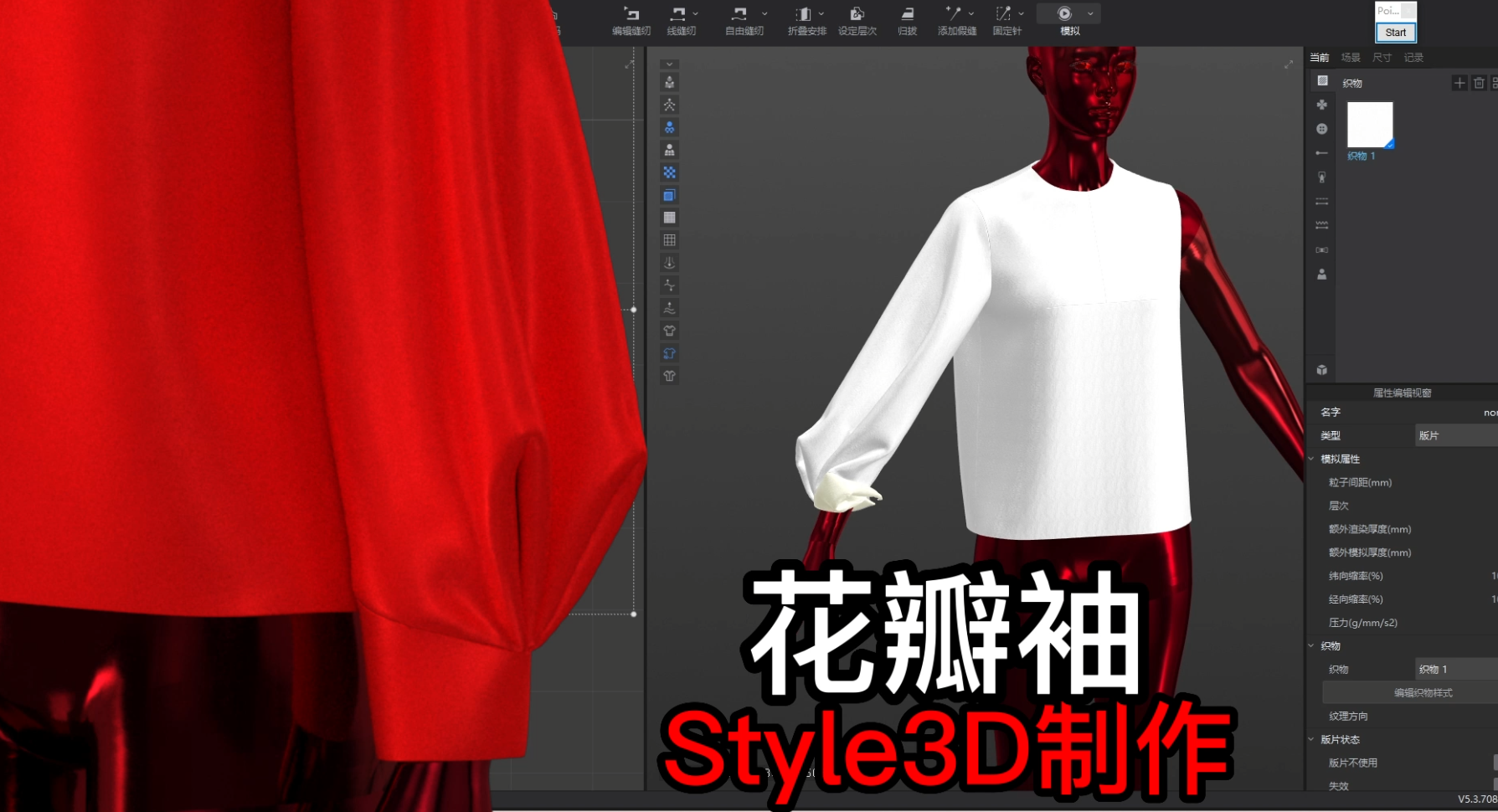Click the 类型 版片 value field

tap(1456, 435)
